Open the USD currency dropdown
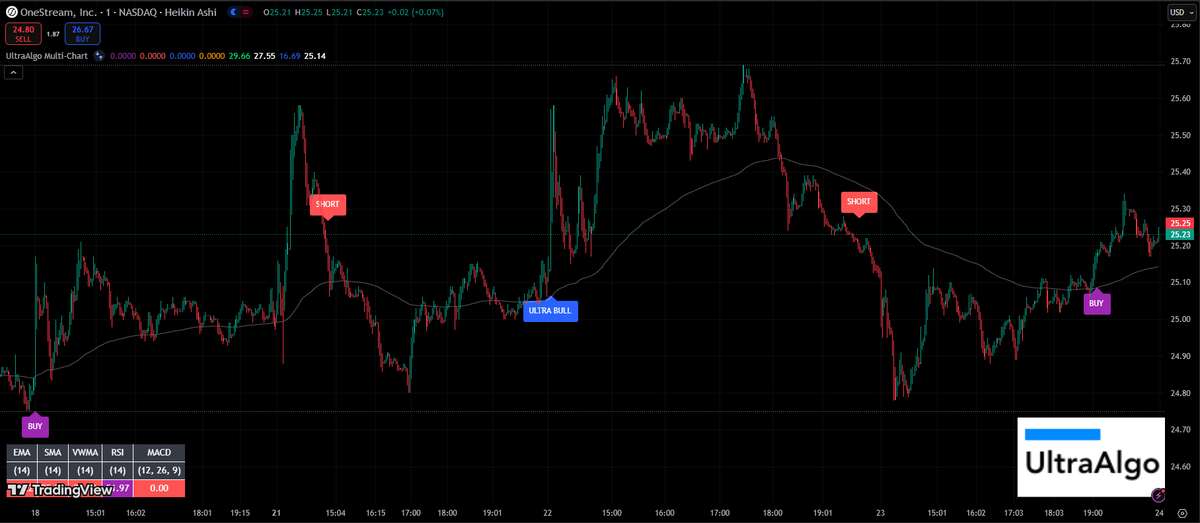The height and width of the screenshot is (523, 1200). coord(1180,12)
